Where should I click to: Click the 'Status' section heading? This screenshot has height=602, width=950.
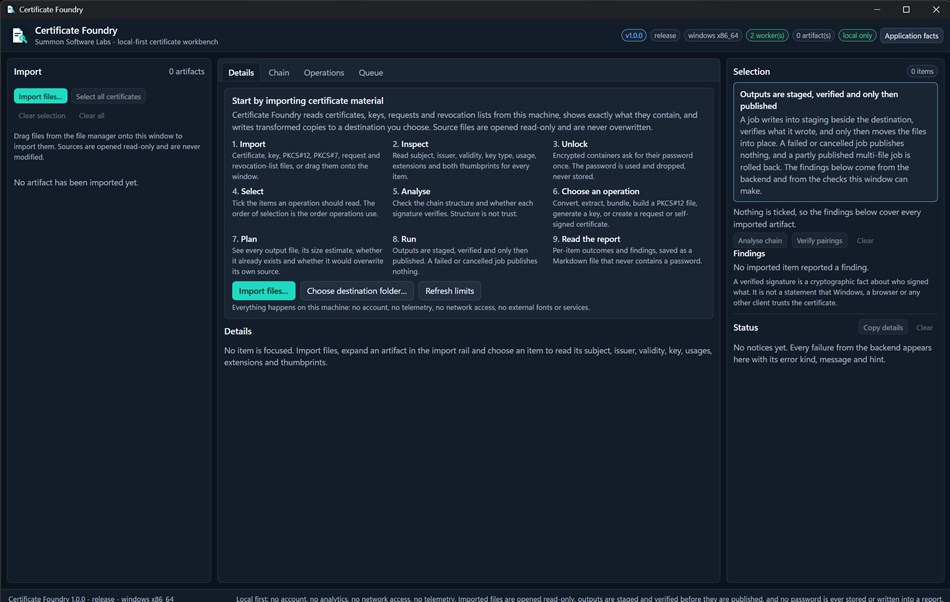[x=745, y=328]
